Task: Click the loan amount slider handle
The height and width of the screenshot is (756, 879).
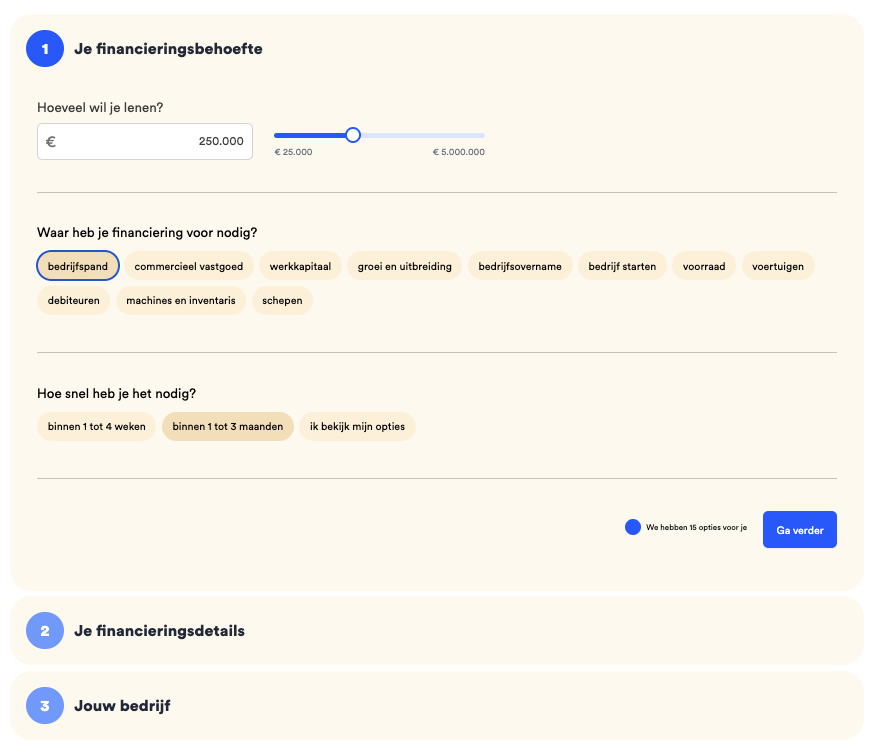Action: tap(353, 135)
